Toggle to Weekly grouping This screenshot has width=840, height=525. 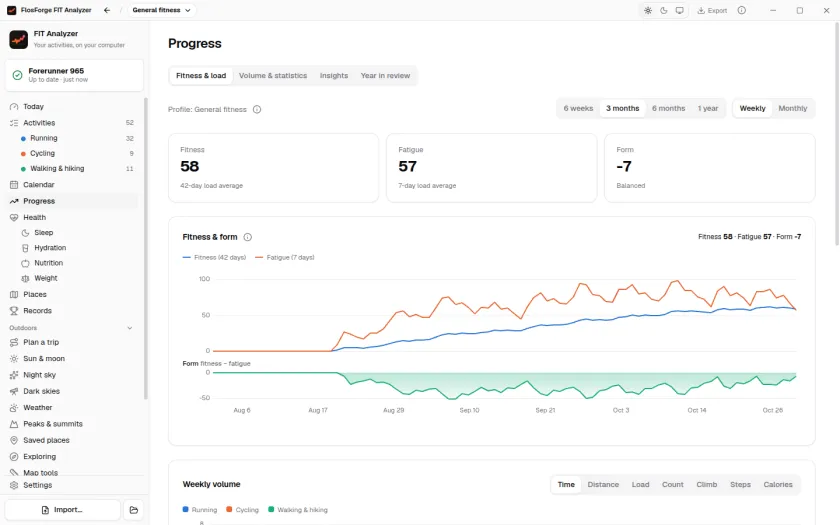click(752, 108)
